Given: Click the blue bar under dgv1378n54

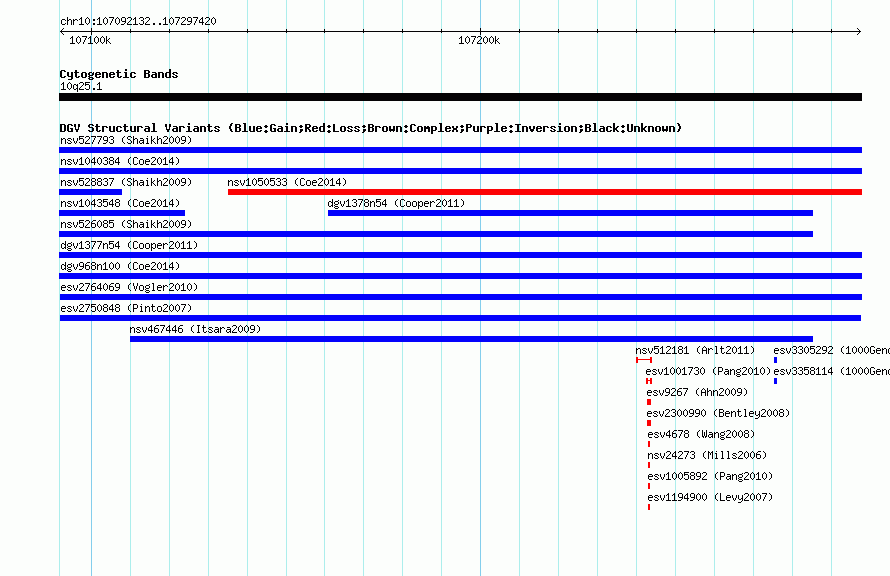Looking at the screenshot, I should click(570, 213).
